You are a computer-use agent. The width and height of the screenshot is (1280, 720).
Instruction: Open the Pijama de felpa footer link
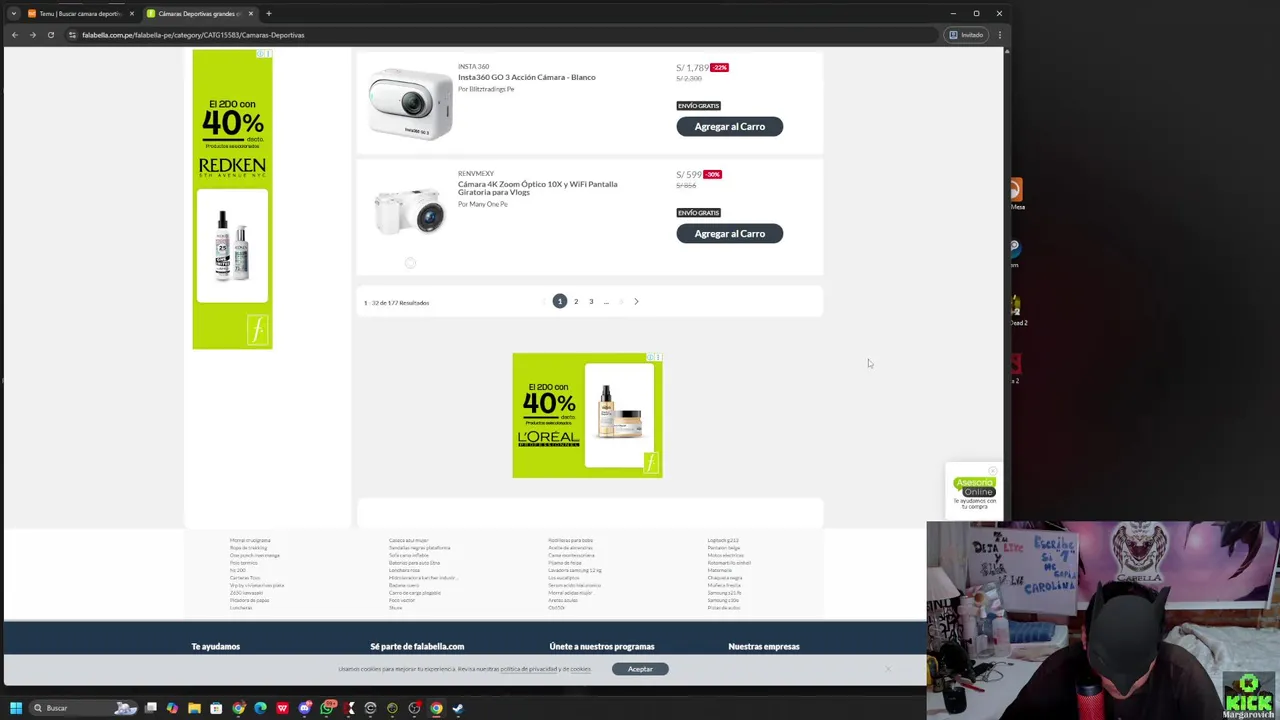click(x=564, y=563)
